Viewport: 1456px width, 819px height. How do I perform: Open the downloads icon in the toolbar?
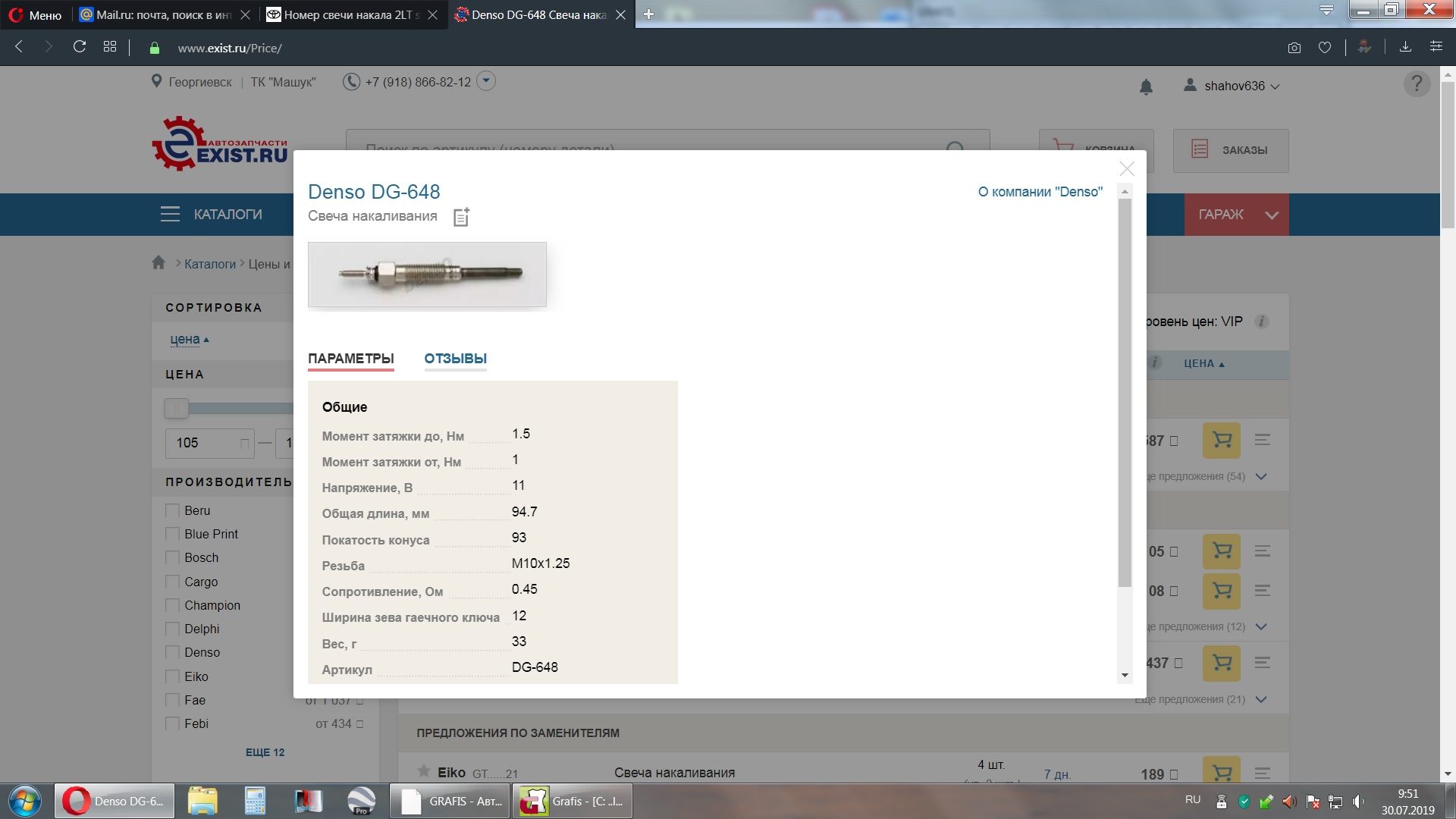[1405, 47]
